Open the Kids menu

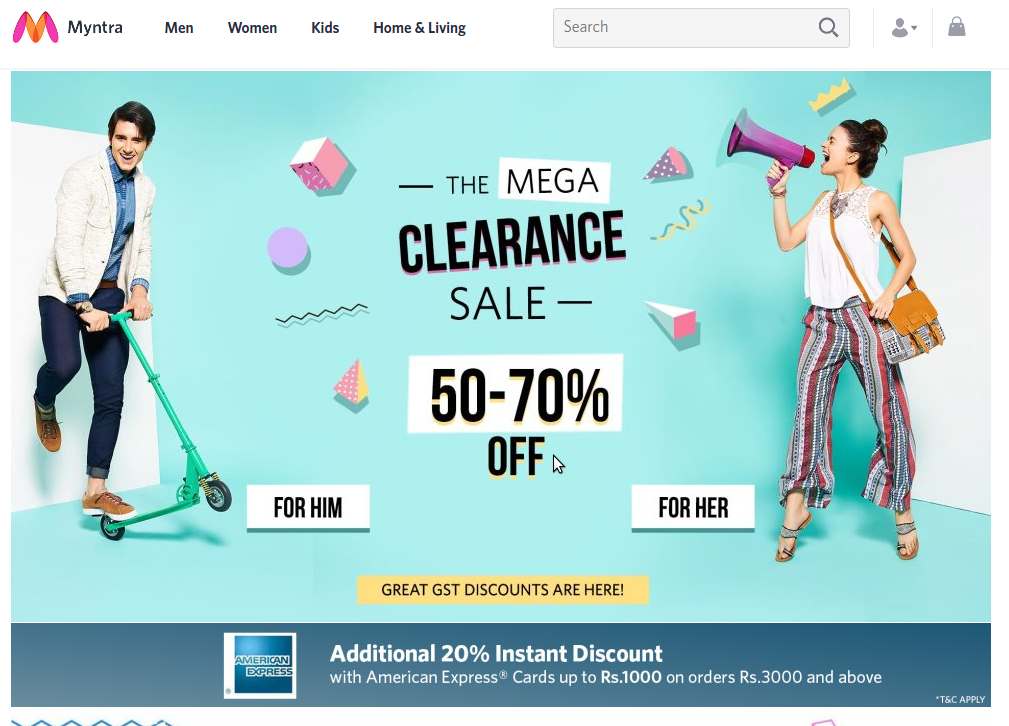(325, 28)
